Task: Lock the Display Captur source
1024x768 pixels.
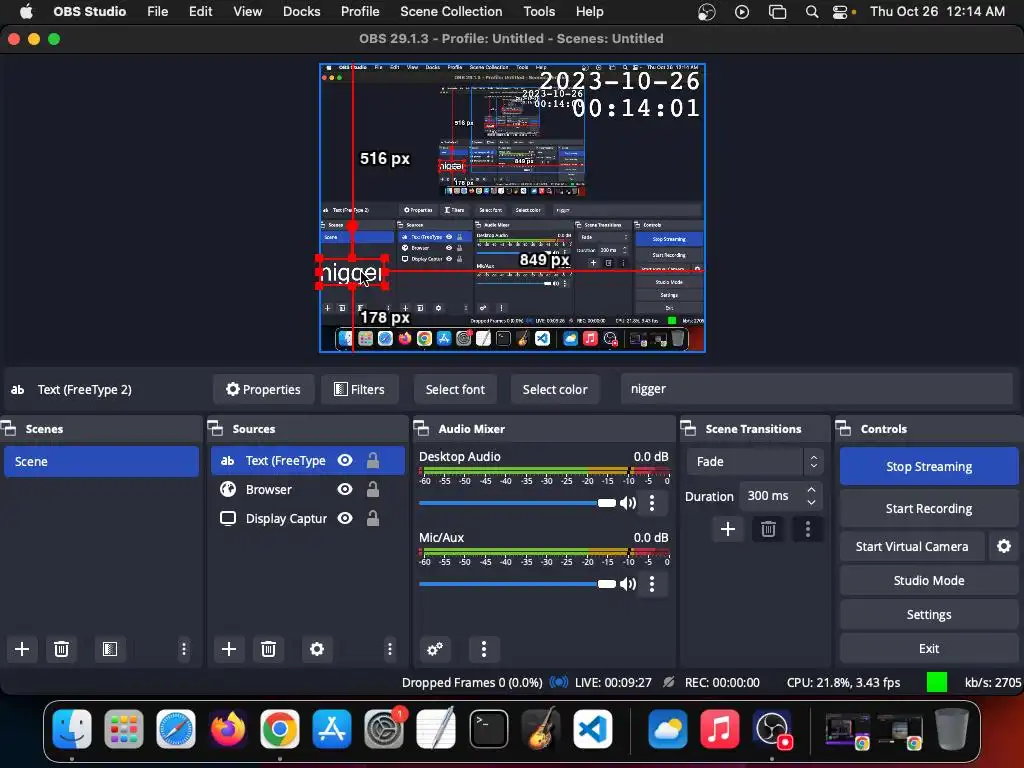Action: (x=373, y=518)
